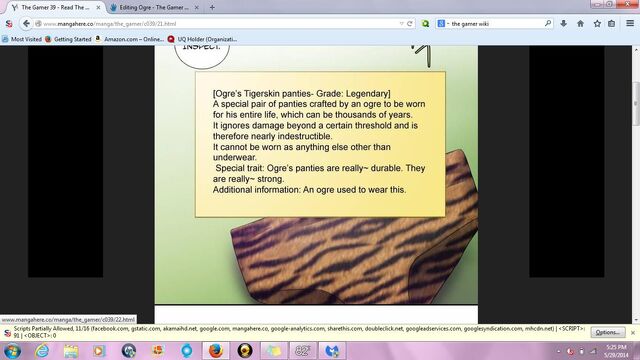Screen dimensions: 640x360
Task: Click scrollbar down arrow
Action: click(636, 320)
